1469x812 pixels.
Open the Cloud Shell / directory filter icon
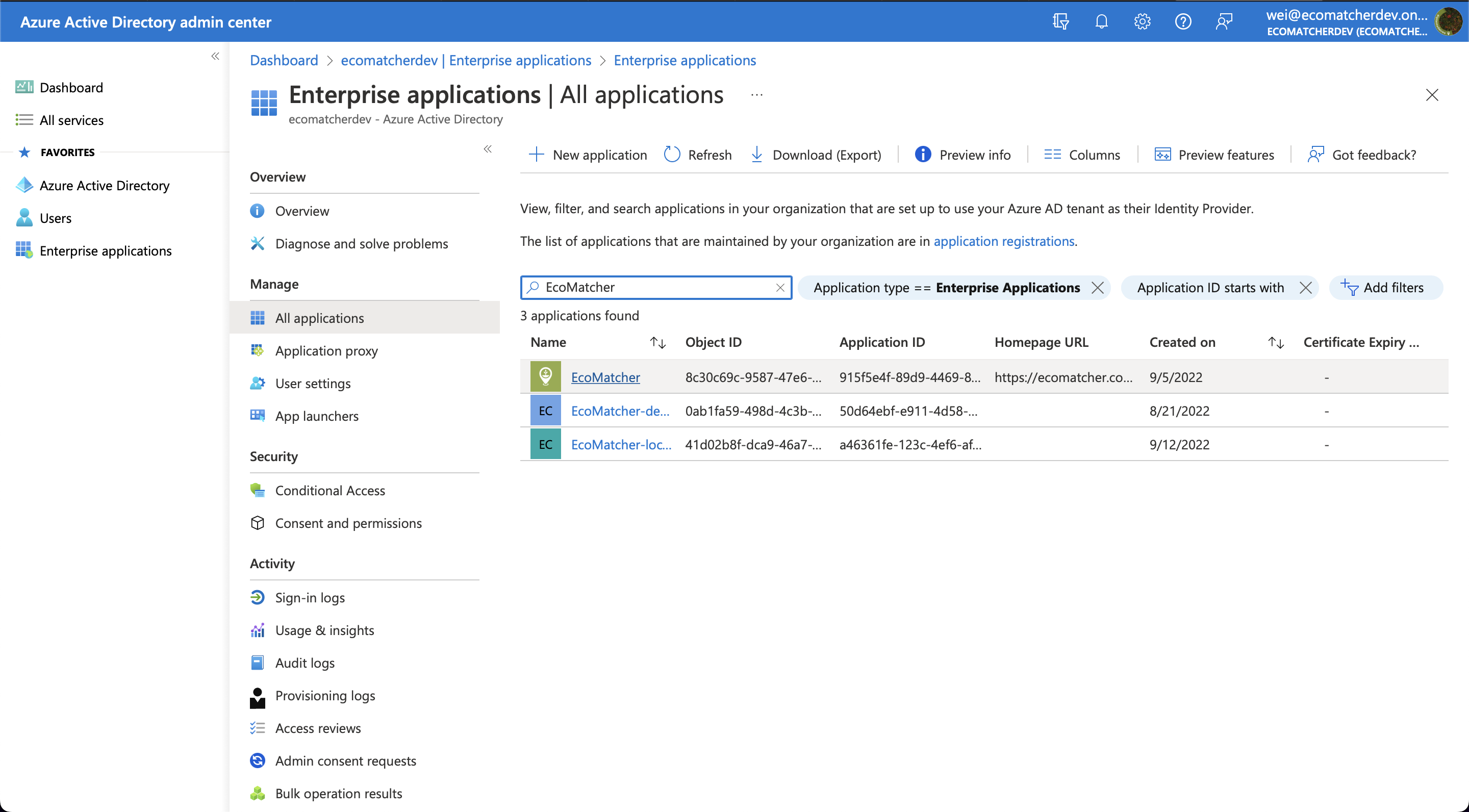(1061, 21)
